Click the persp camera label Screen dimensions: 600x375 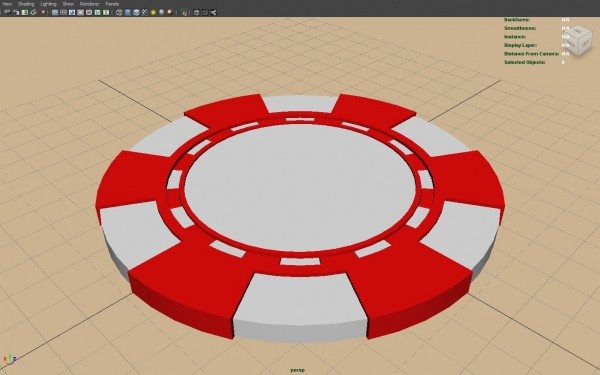pos(297,370)
